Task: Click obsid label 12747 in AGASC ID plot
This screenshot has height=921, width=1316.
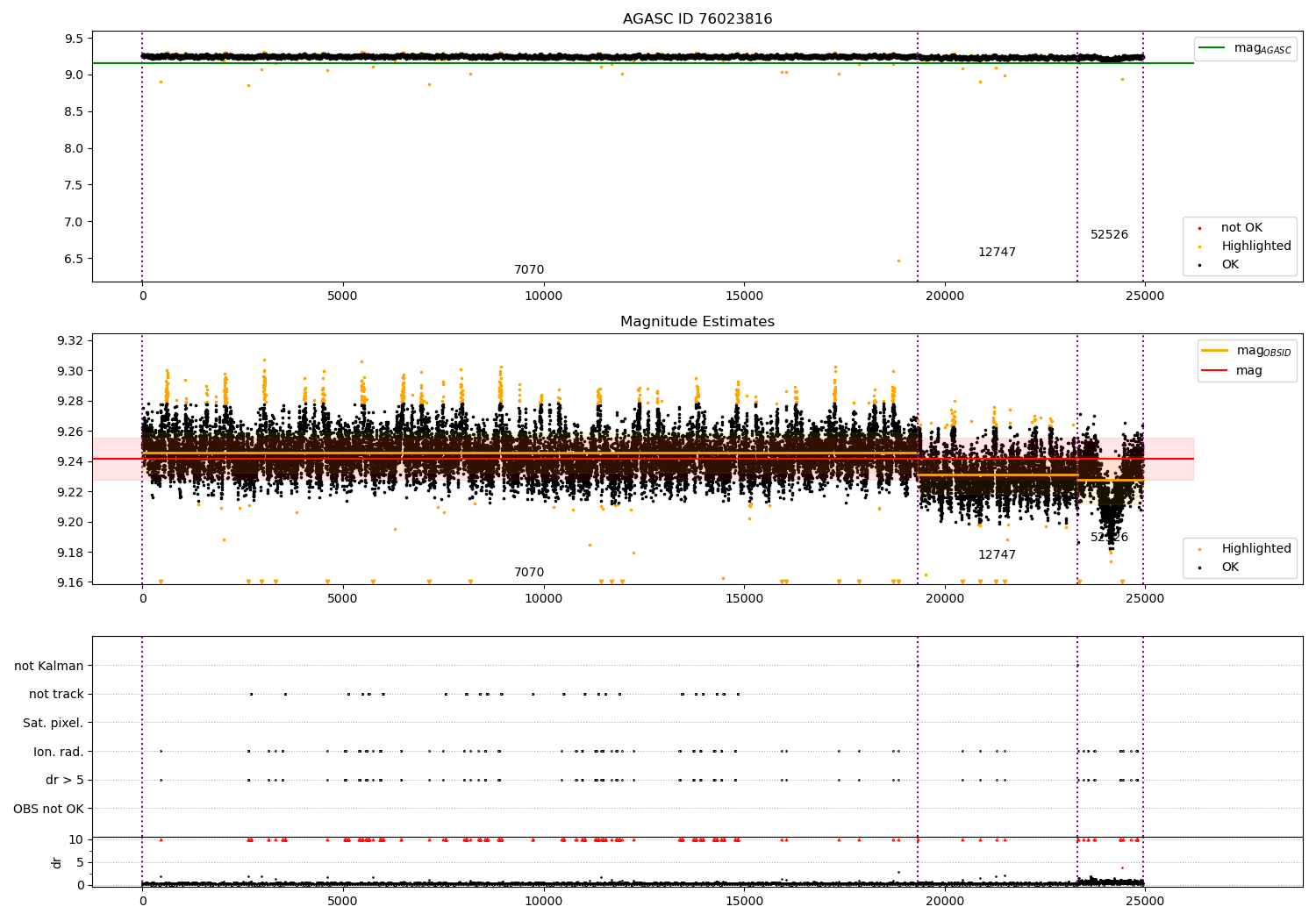Action: click(x=997, y=253)
